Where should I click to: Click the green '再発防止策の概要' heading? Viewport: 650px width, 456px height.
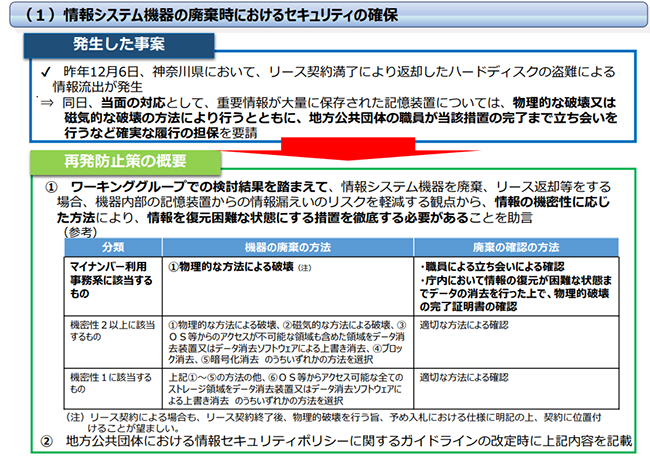coord(125,161)
